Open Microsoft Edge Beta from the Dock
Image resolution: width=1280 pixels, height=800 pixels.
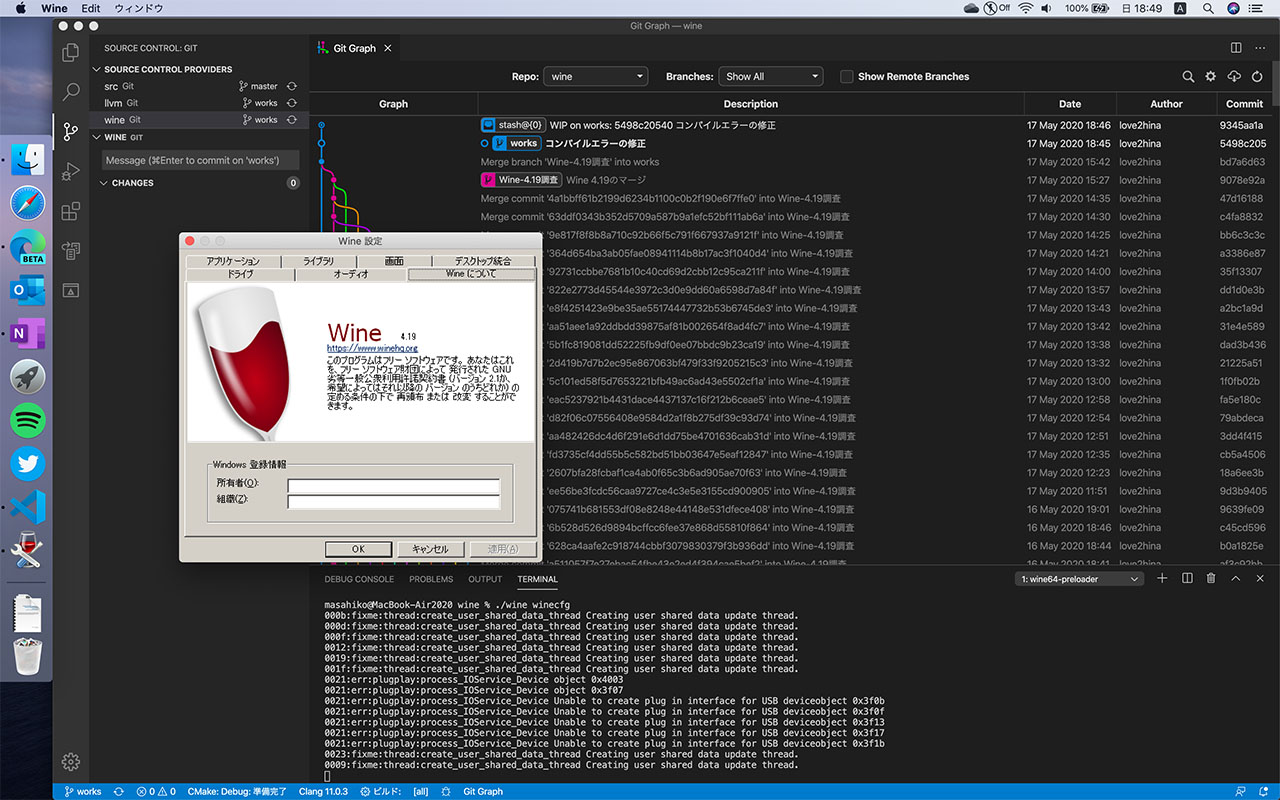(x=28, y=246)
